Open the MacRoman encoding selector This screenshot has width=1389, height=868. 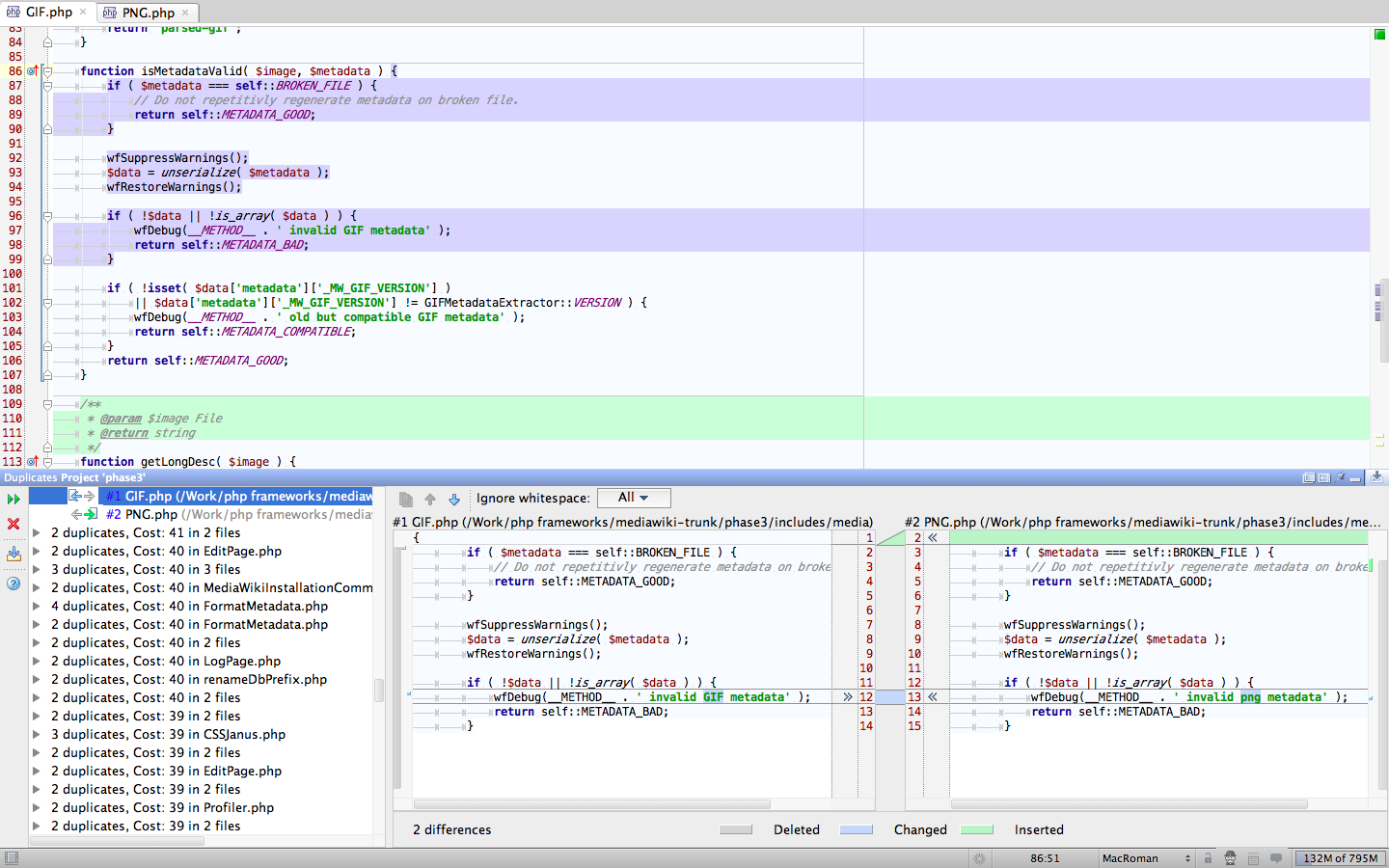click(x=1145, y=858)
